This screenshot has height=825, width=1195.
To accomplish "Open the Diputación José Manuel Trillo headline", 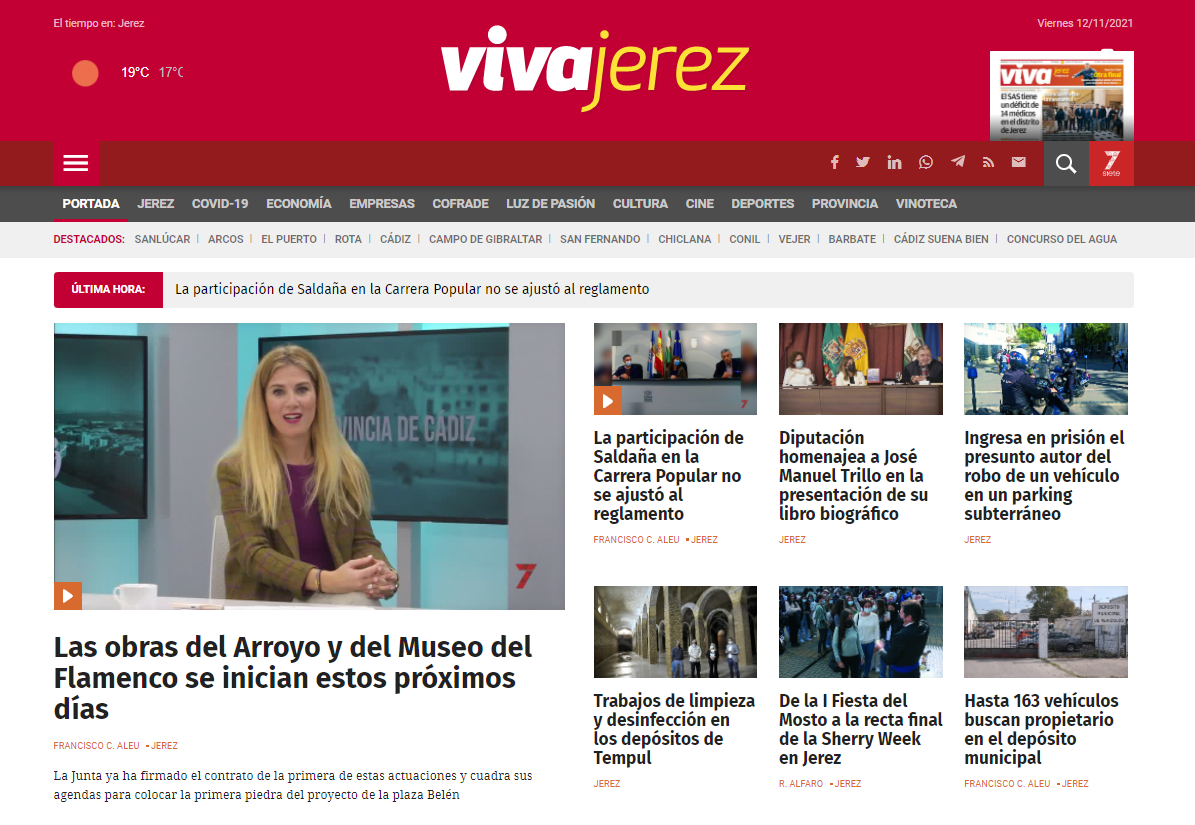I will point(854,475).
